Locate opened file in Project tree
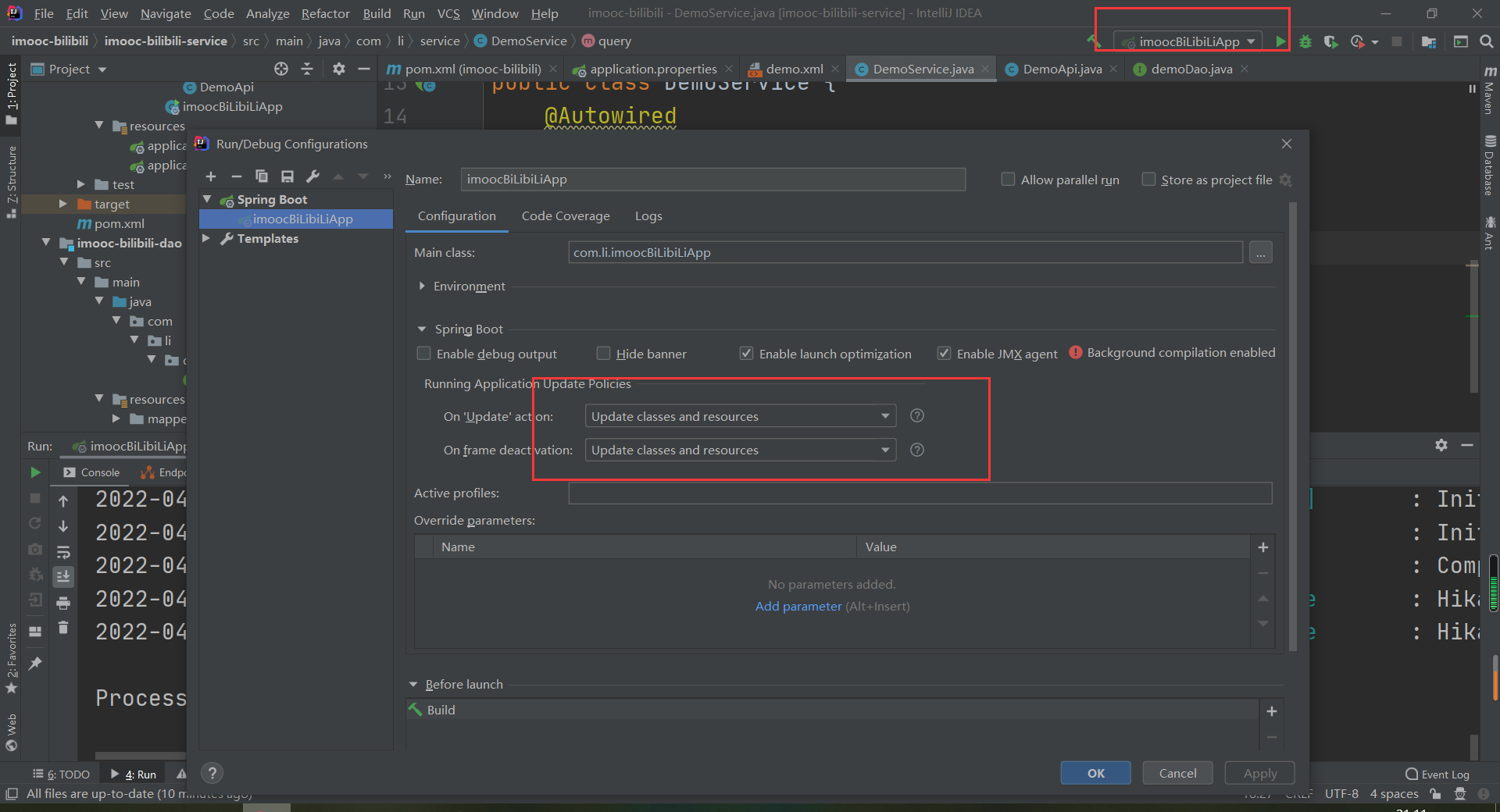1500x812 pixels. pos(281,69)
